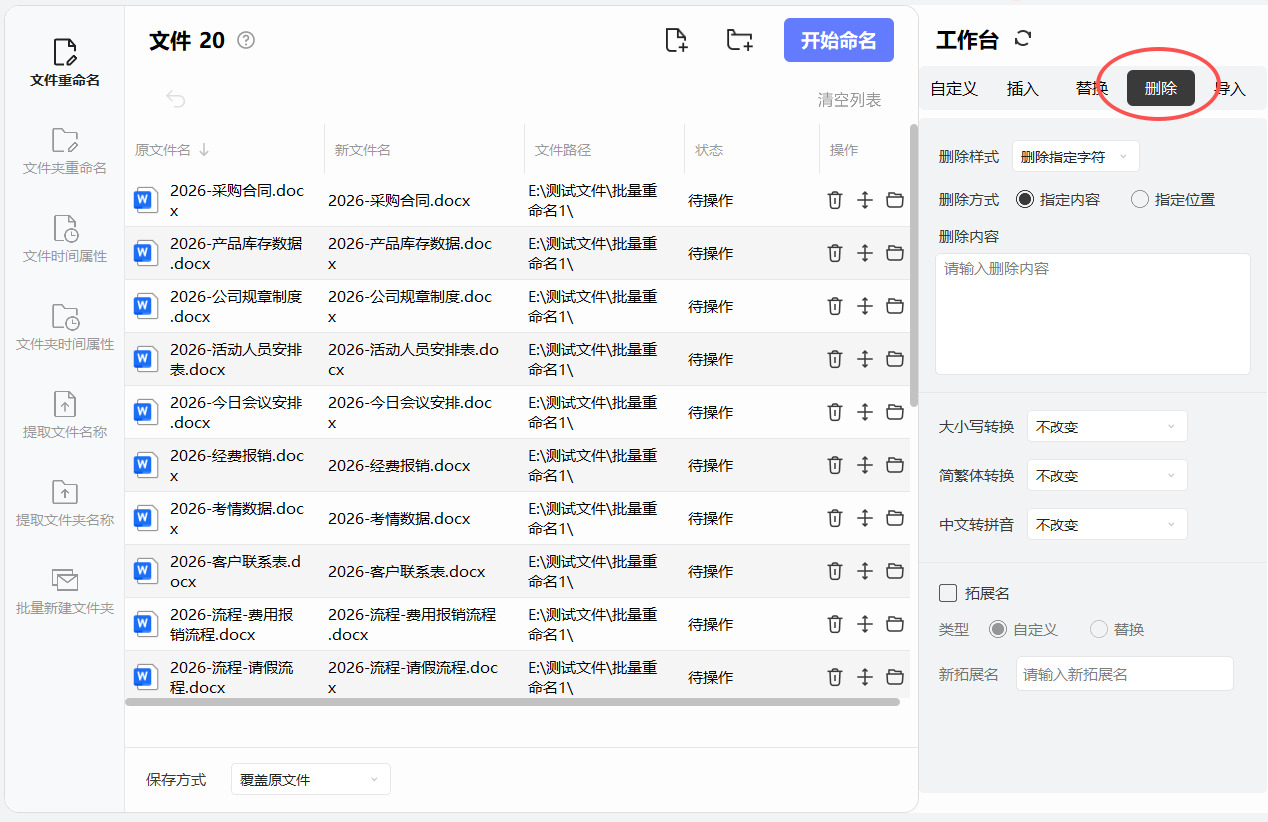Open 文件时间属性 in the sidebar
Image resolution: width=1268 pixels, height=822 pixels.
point(65,239)
